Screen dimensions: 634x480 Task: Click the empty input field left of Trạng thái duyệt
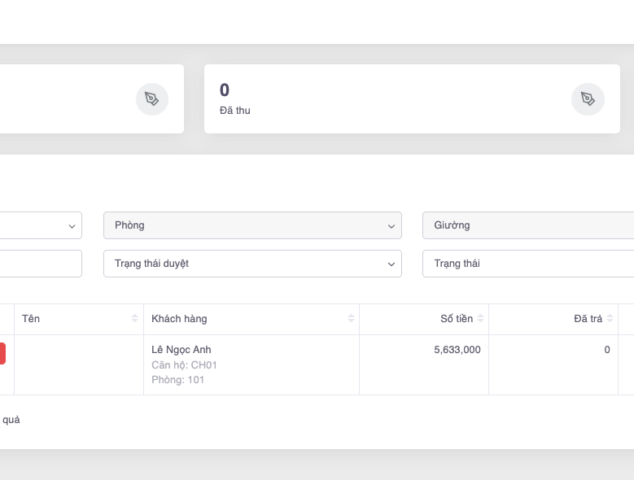(40, 264)
